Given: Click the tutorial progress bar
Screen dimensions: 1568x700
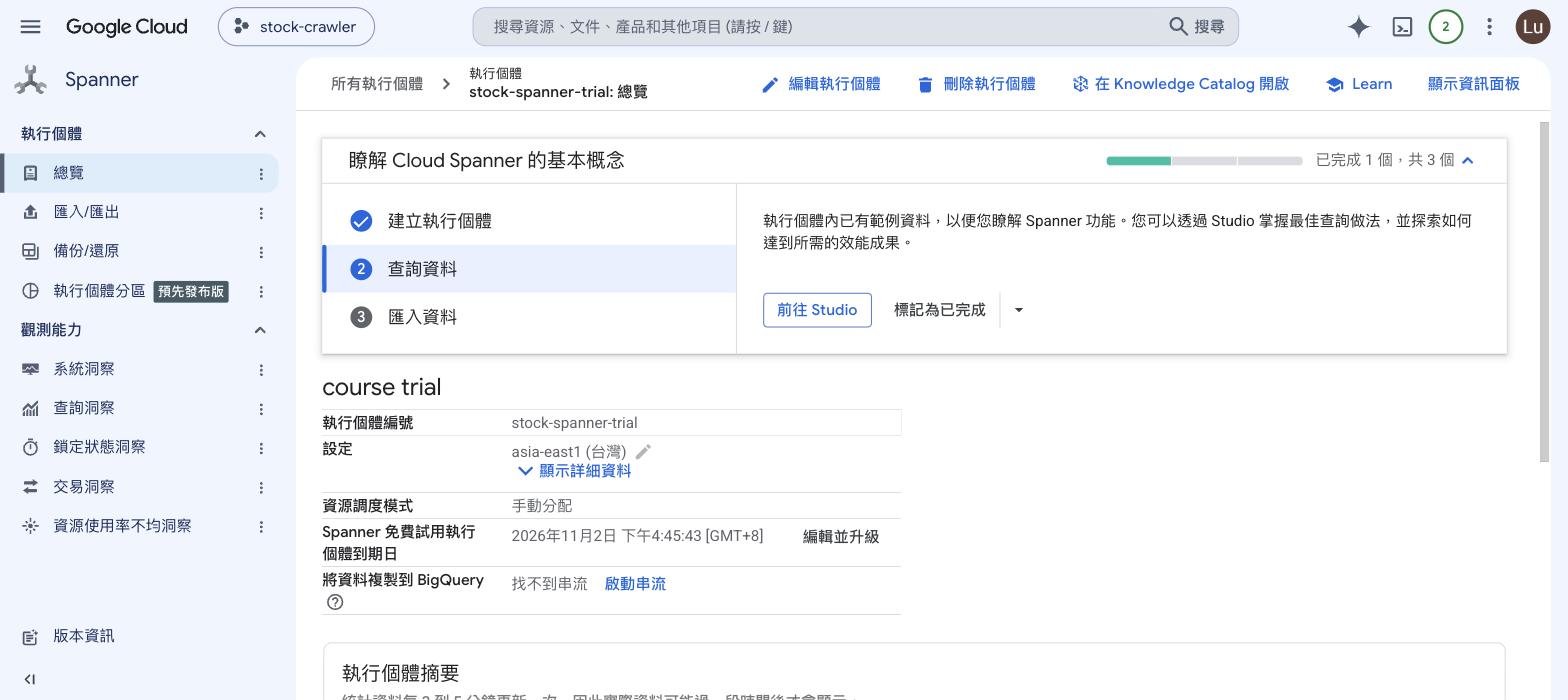Looking at the screenshot, I should click(x=1204, y=160).
